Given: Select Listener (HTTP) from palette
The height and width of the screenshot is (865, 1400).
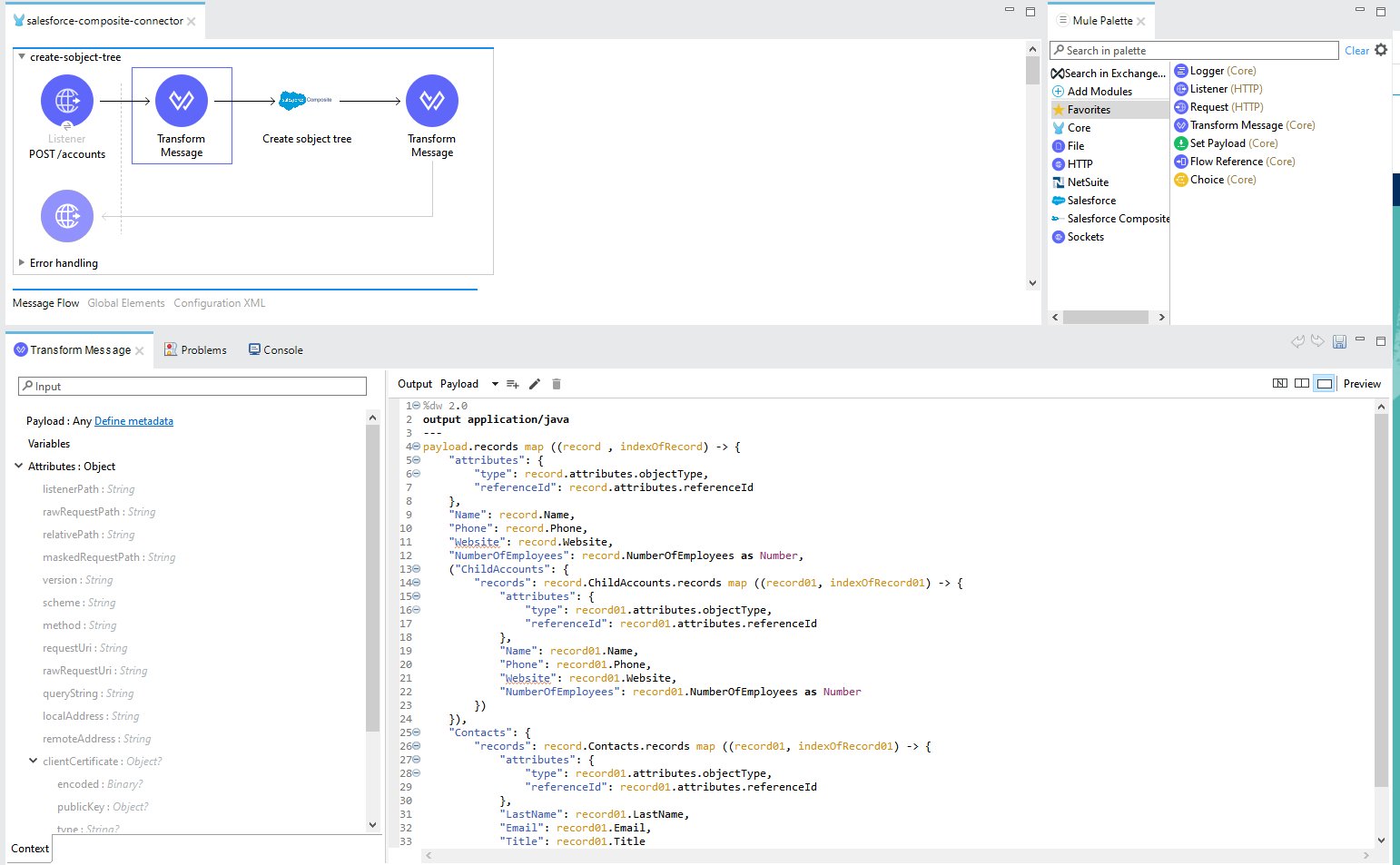Looking at the screenshot, I should [x=1218, y=89].
